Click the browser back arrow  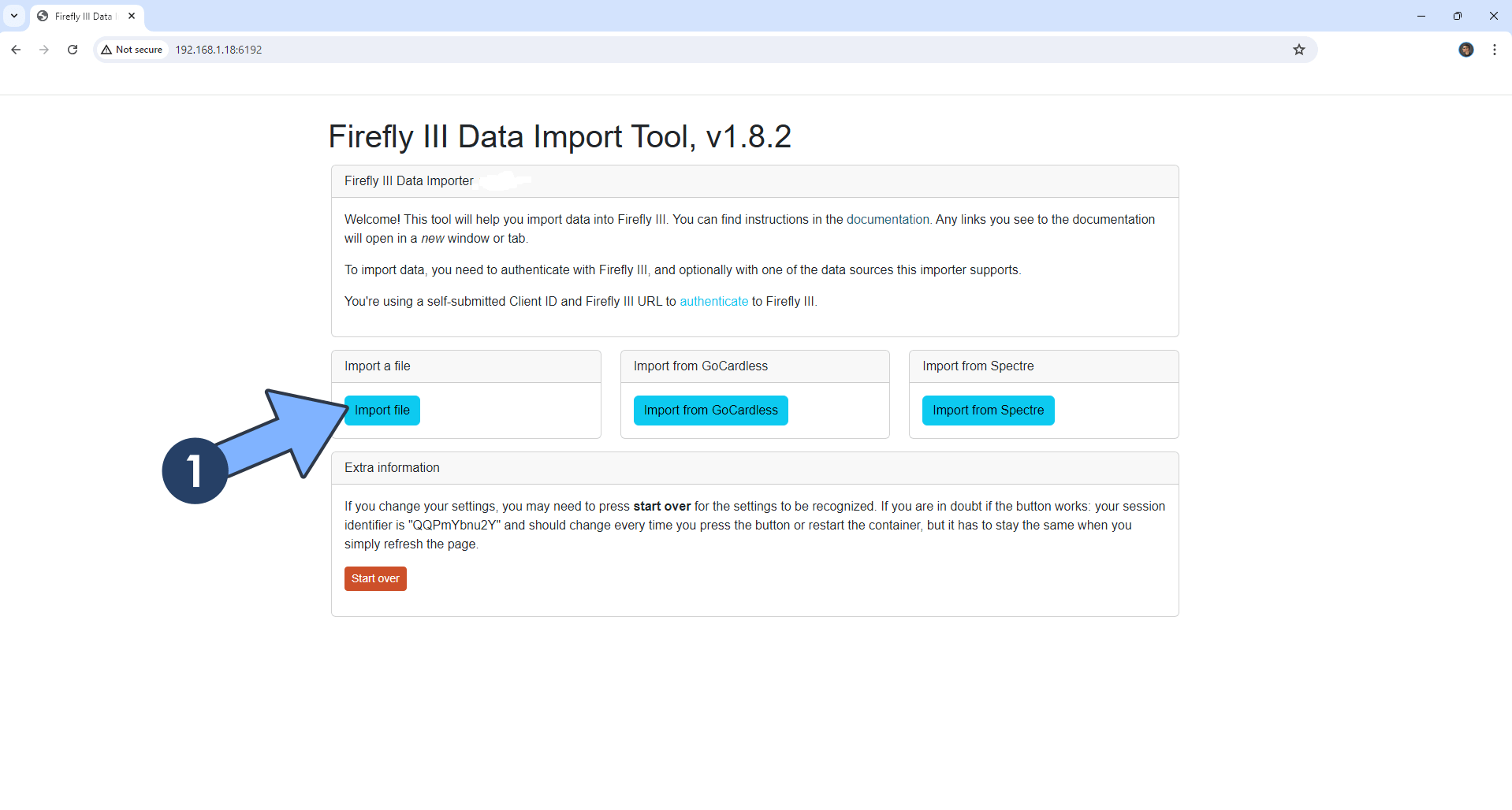pos(16,50)
